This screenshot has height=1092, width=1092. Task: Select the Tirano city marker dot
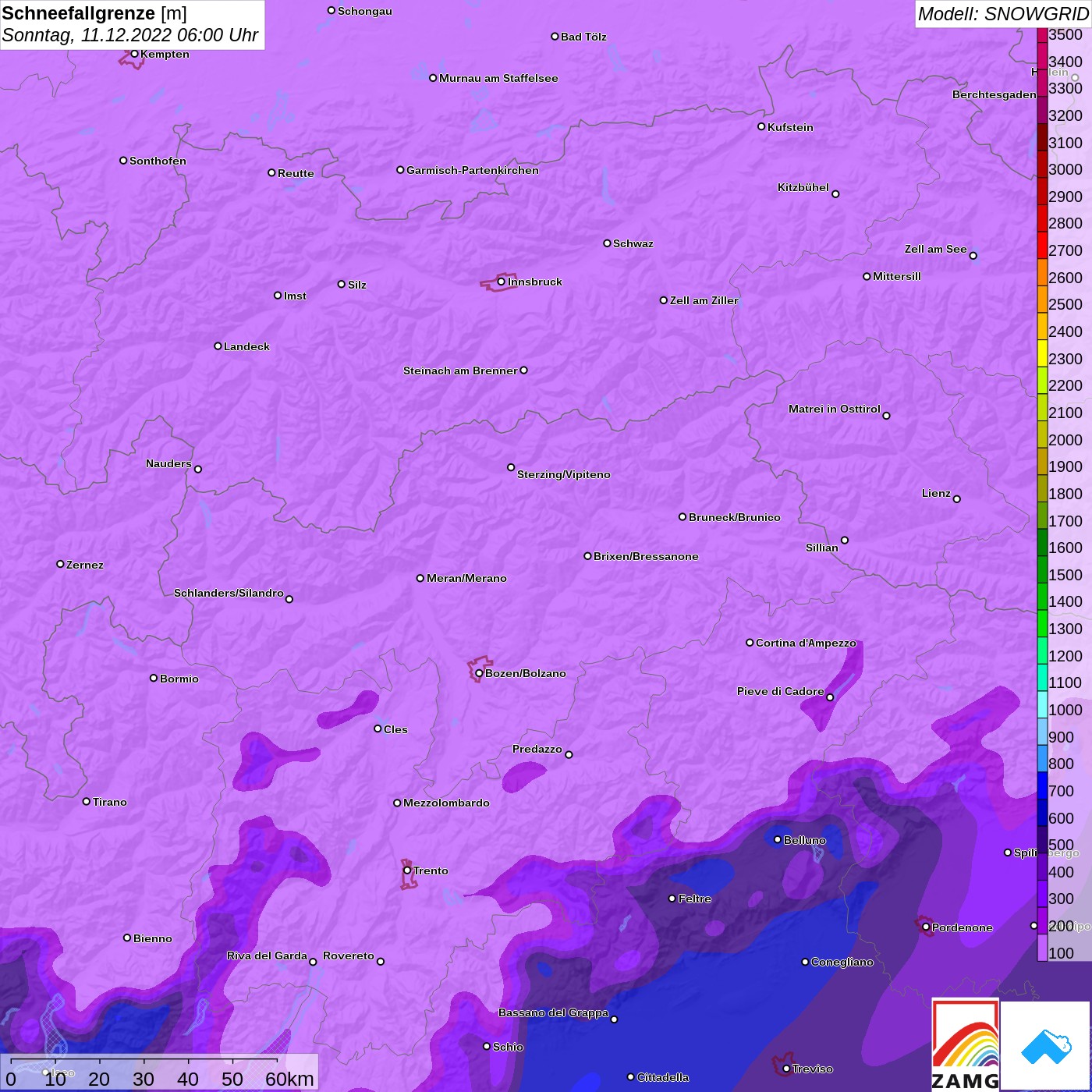tap(87, 801)
